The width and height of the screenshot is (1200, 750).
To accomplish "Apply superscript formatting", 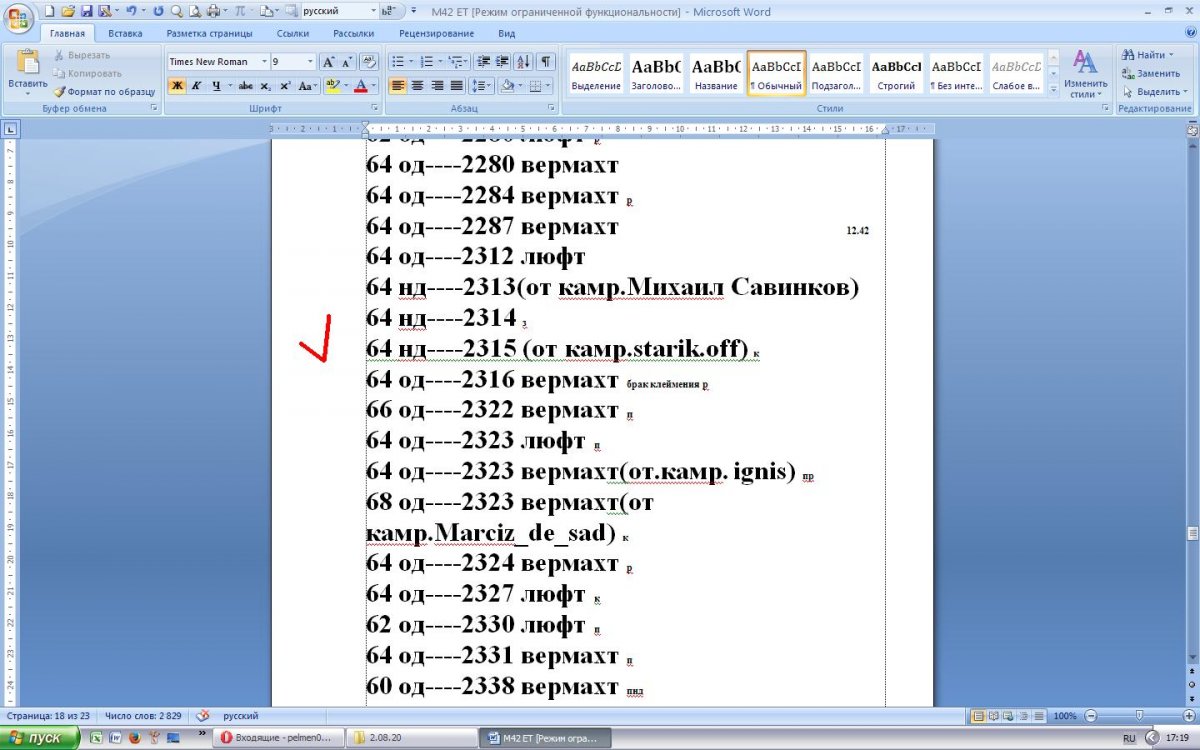I will pyautogui.click(x=285, y=86).
